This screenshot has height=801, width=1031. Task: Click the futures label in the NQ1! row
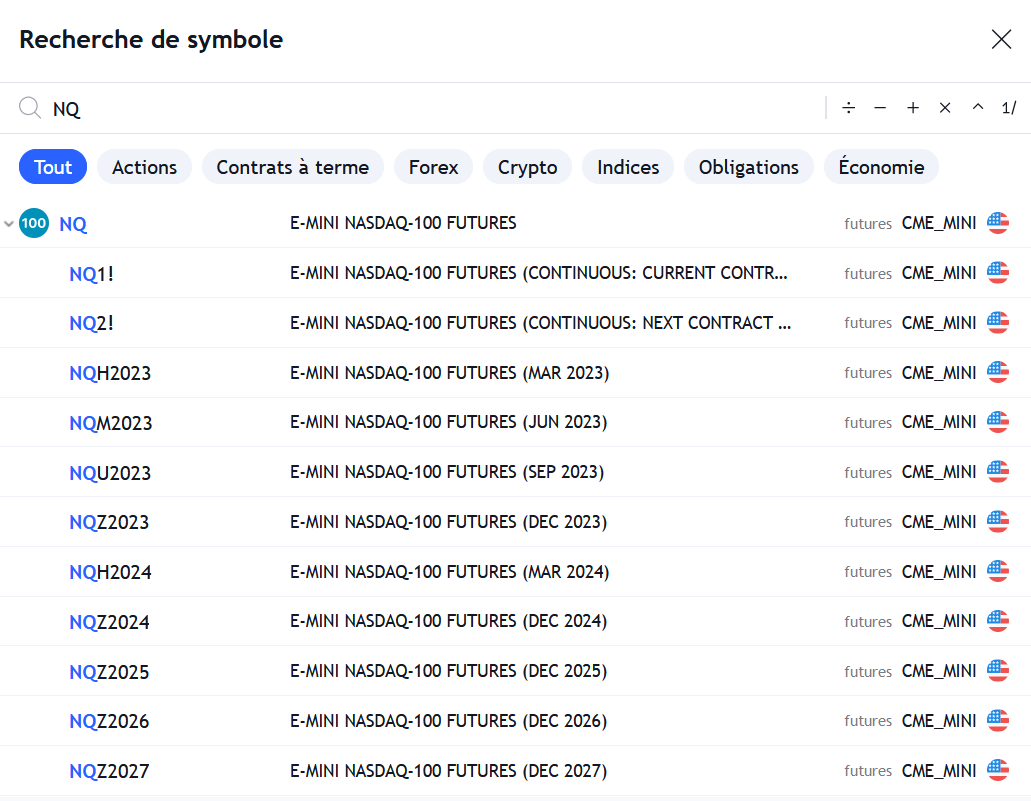coord(868,274)
